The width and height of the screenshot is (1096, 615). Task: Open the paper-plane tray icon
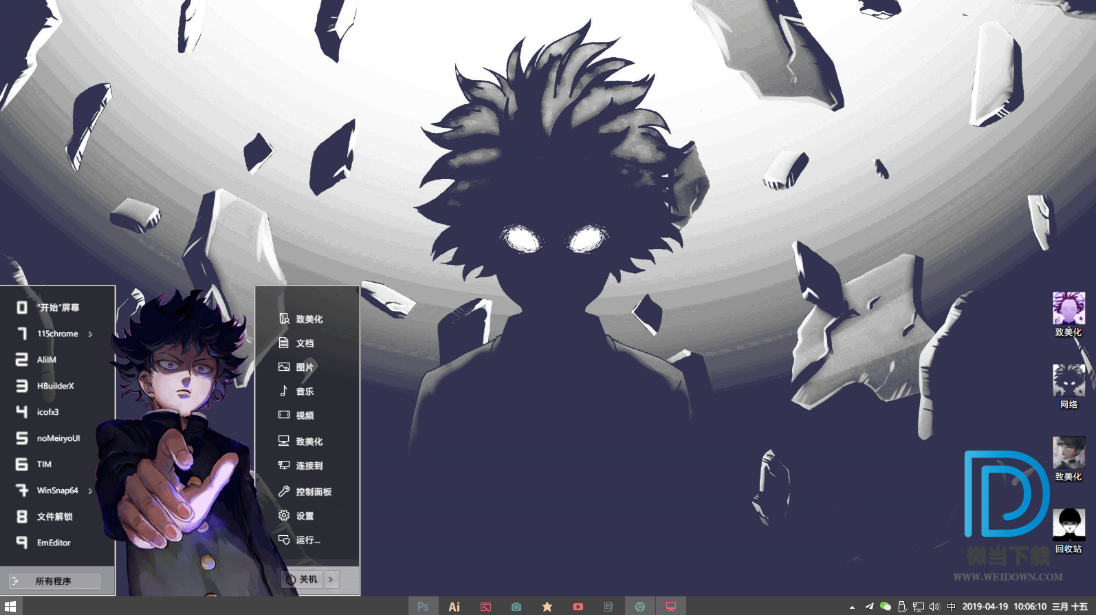click(869, 607)
